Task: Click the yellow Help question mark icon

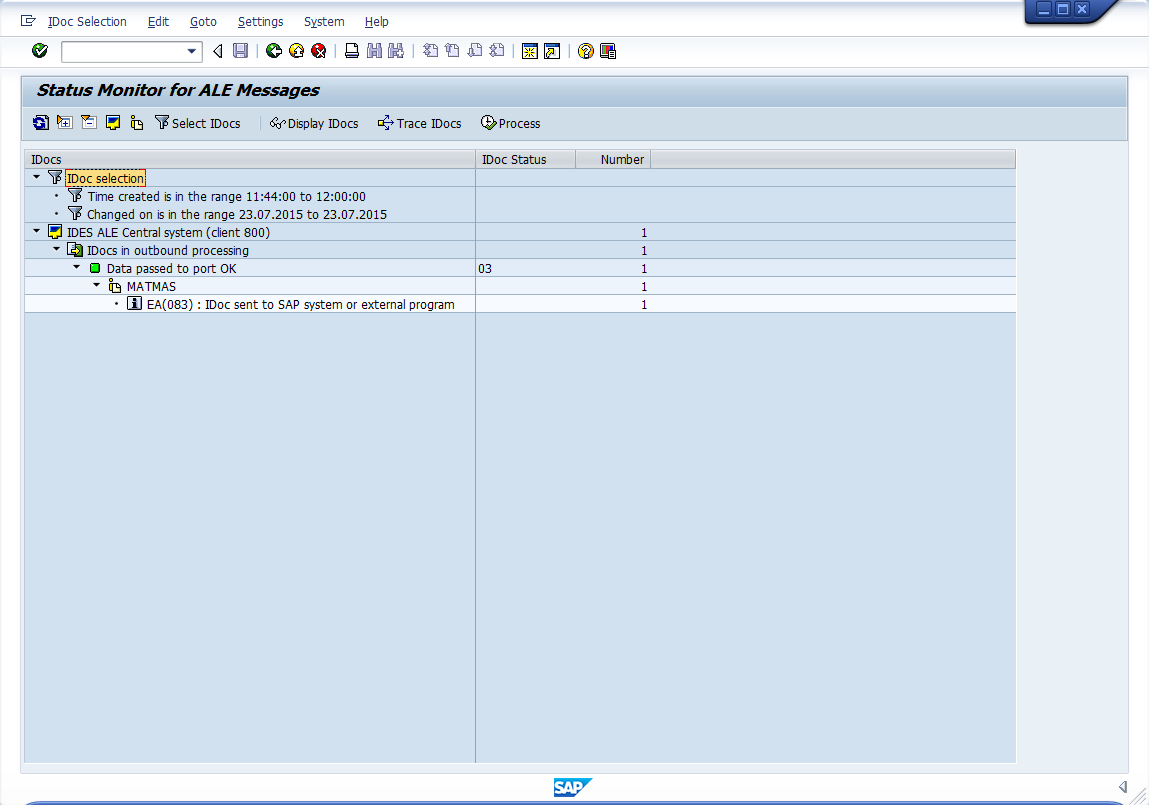Action: pos(586,51)
